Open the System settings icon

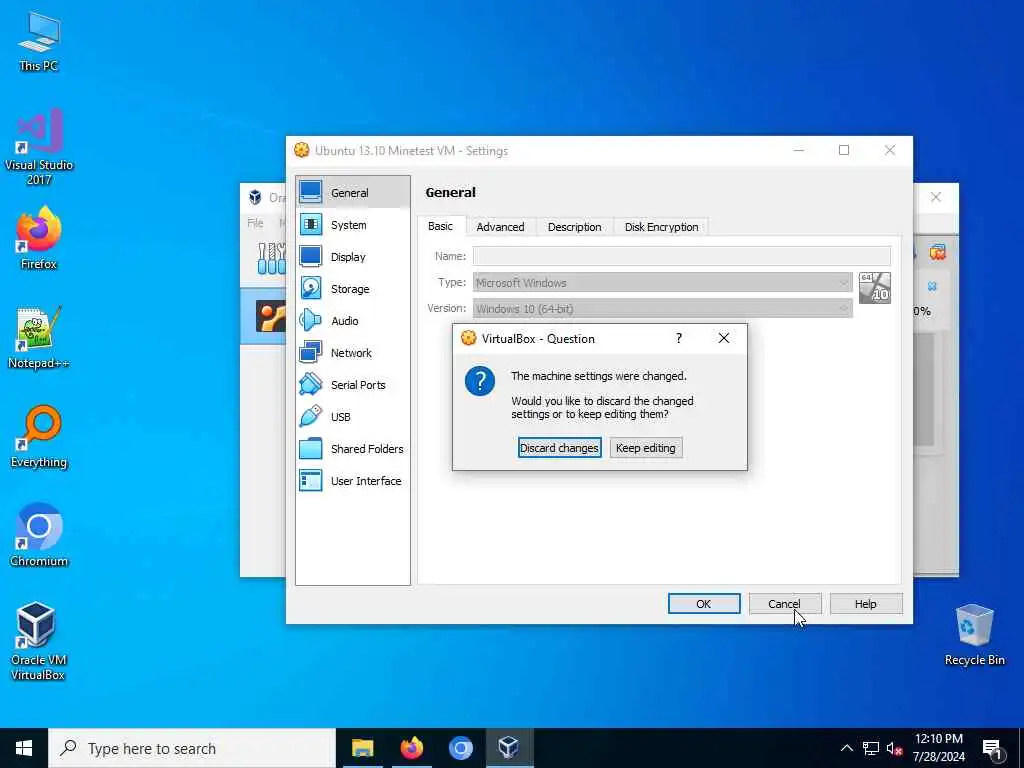(x=311, y=224)
